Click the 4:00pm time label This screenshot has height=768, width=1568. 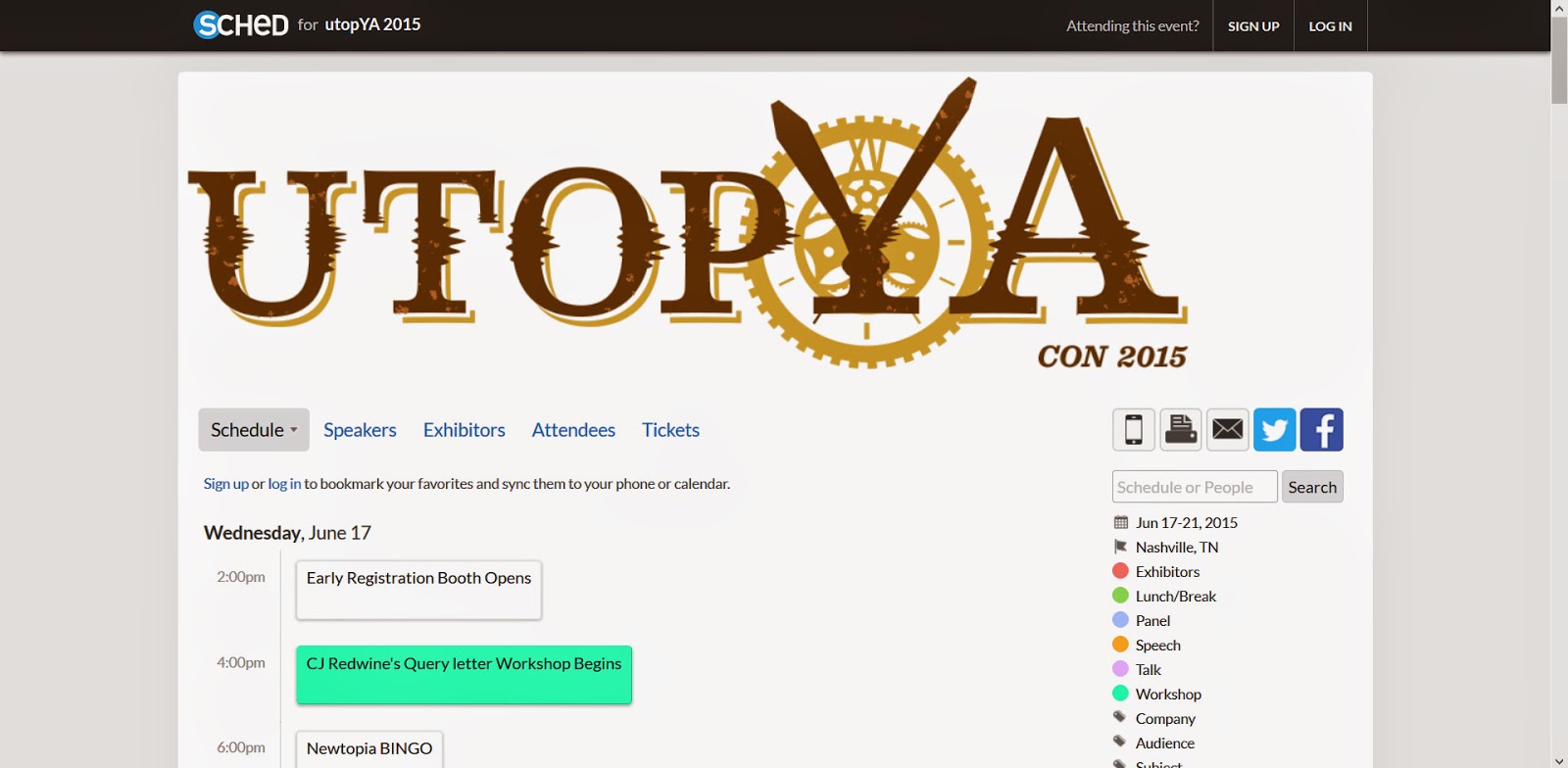(241, 662)
